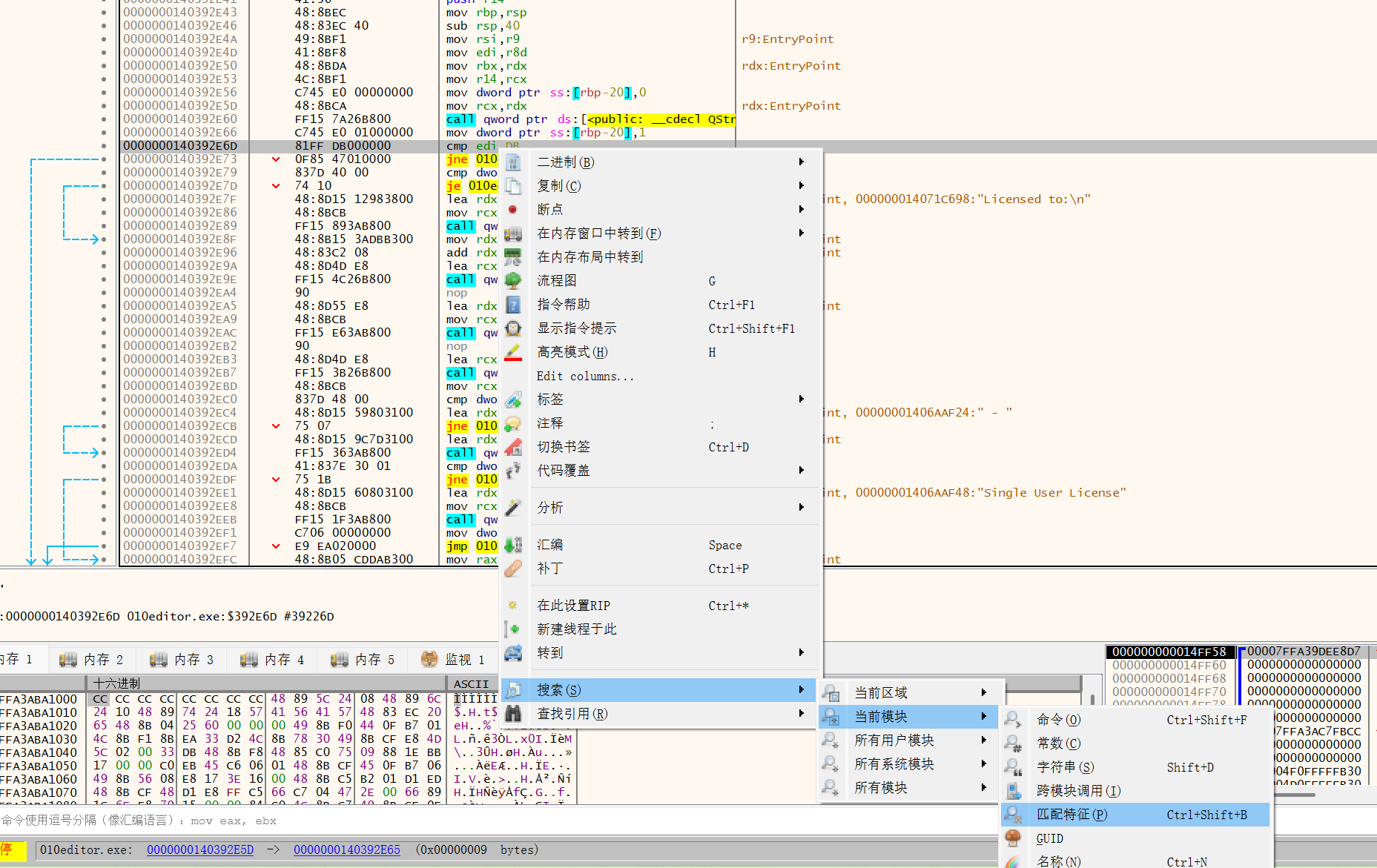
Task: Click the highlighter icon for 高亮模式(H)
Action: point(512,352)
